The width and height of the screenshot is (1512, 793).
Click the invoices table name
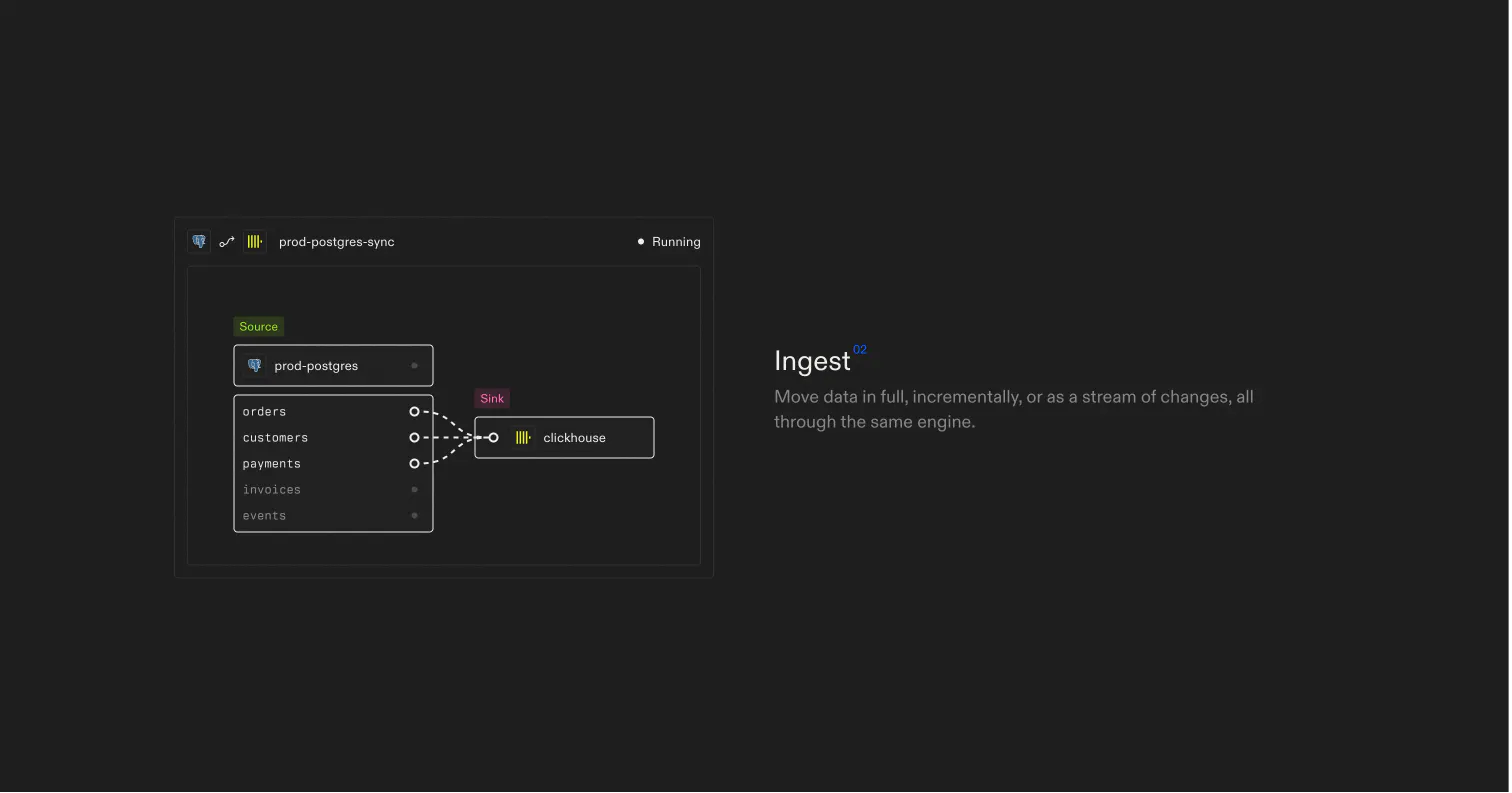point(272,490)
